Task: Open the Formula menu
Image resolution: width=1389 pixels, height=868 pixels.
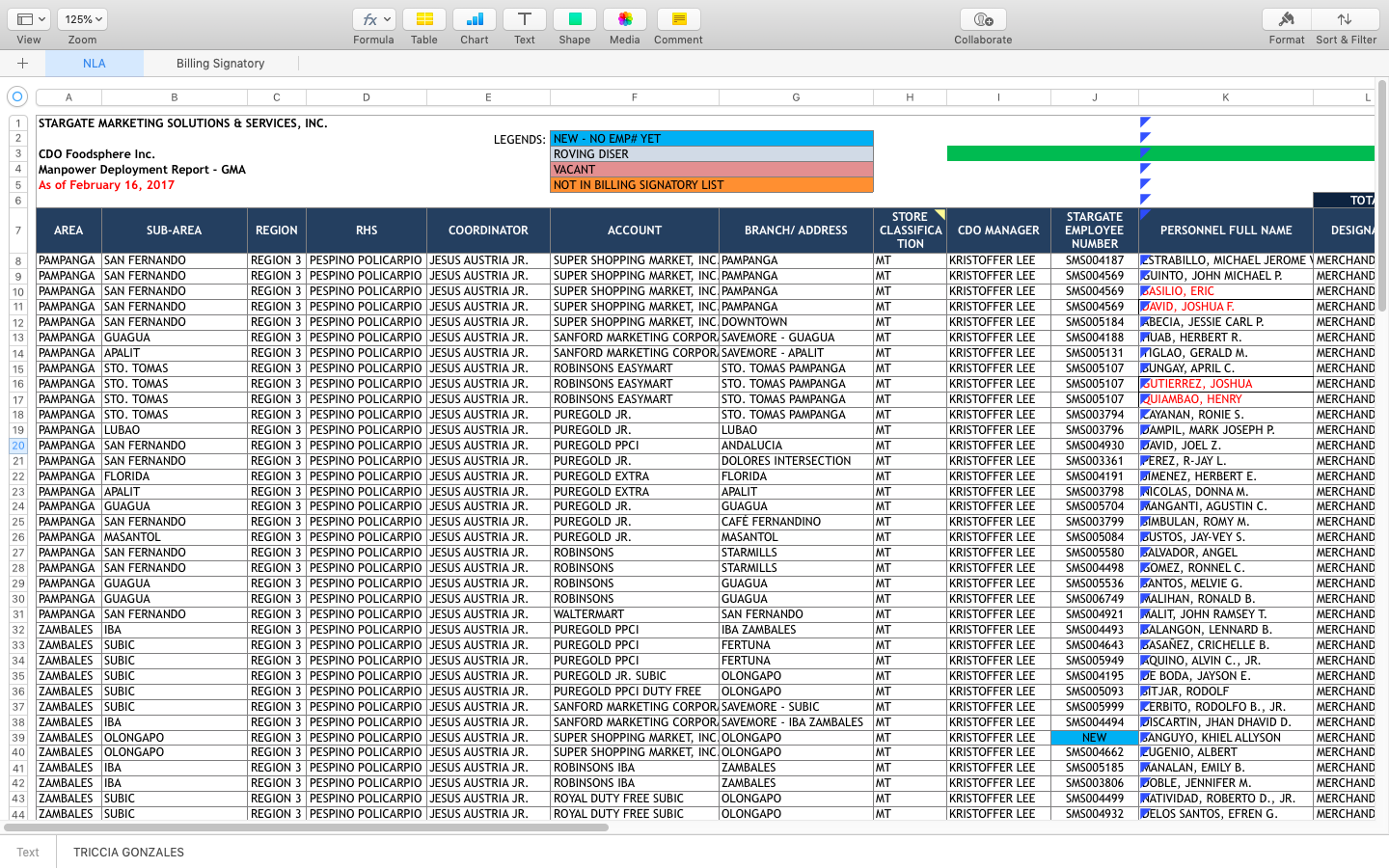Action: [x=373, y=19]
